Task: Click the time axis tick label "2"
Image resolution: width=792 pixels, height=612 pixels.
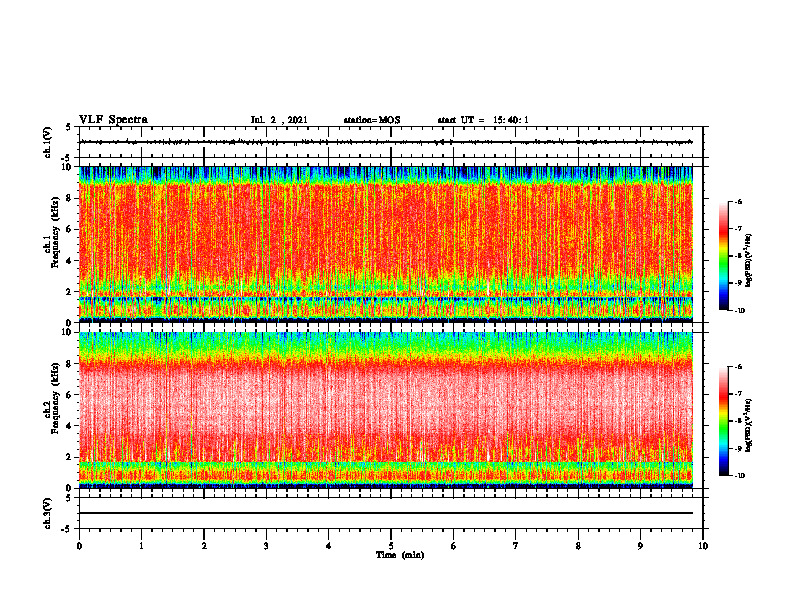Action: (x=204, y=546)
